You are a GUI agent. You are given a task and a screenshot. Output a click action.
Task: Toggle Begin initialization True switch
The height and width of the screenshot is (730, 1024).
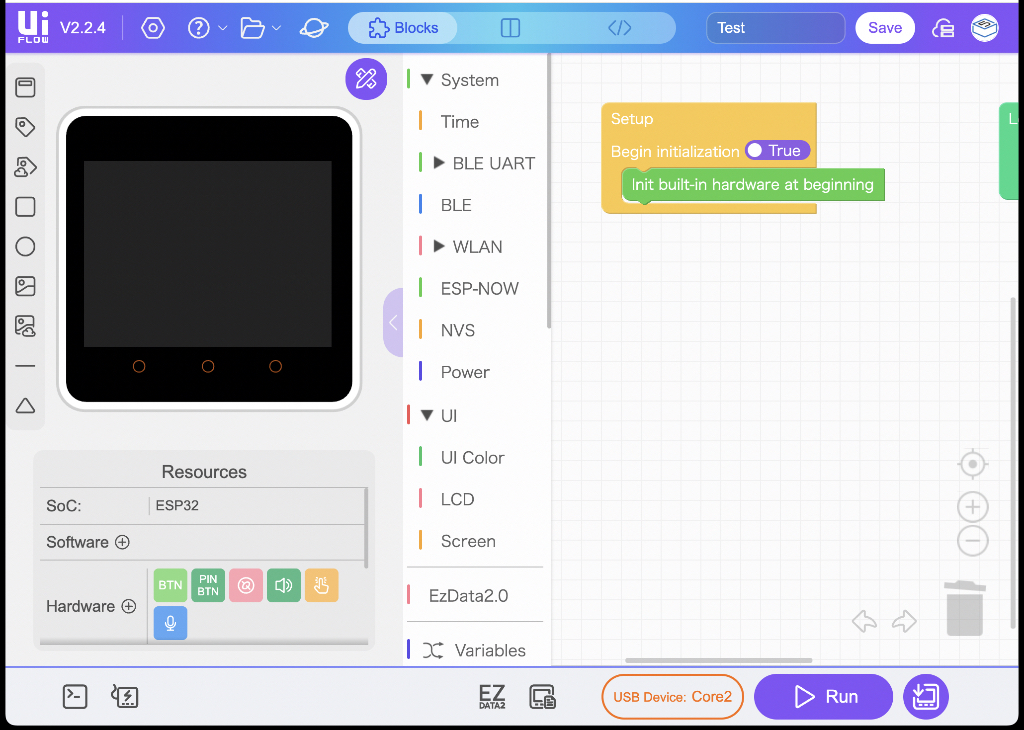(778, 151)
